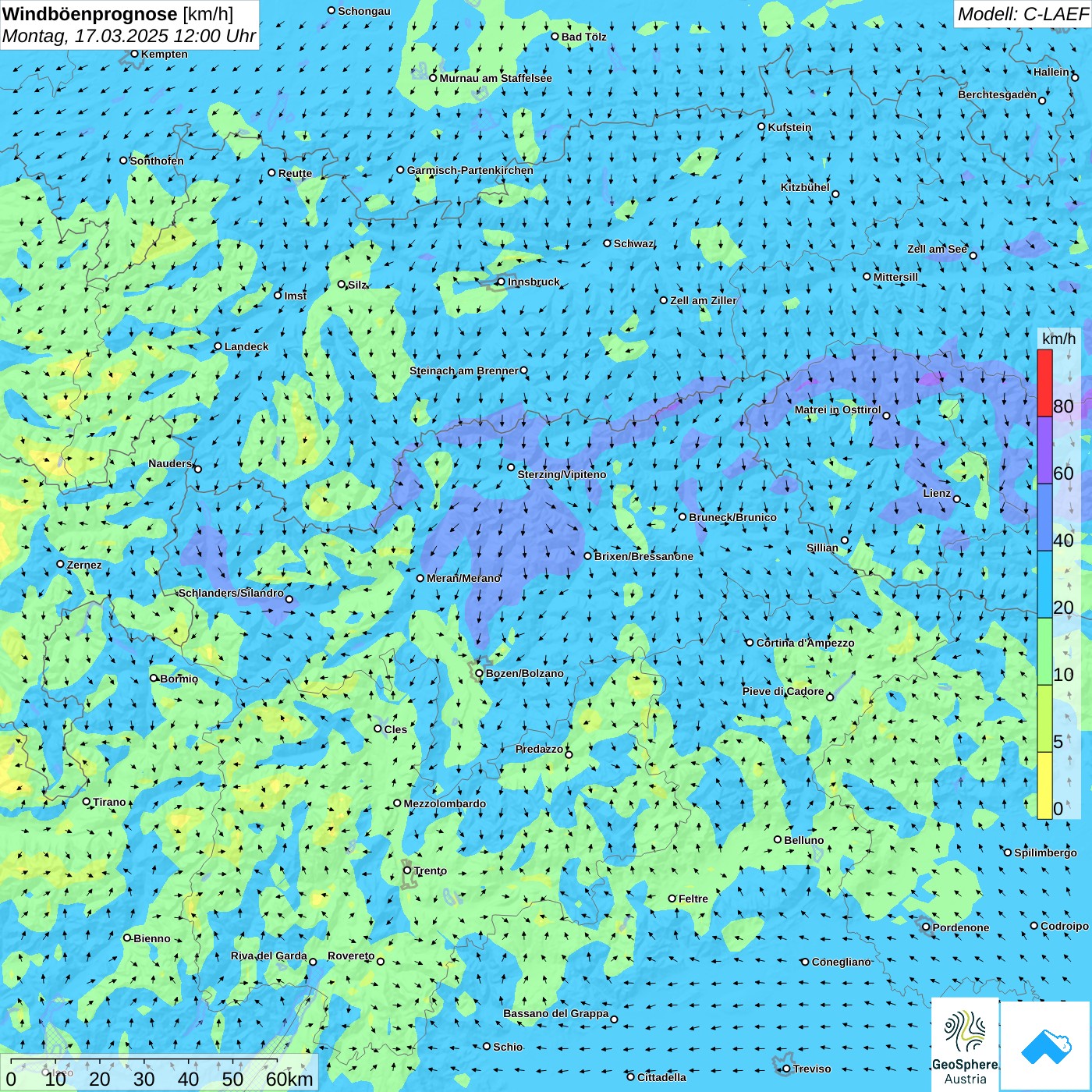Screen dimensions: 1092x1092
Task: Click the Kempten city label
Action: (x=164, y=54)
